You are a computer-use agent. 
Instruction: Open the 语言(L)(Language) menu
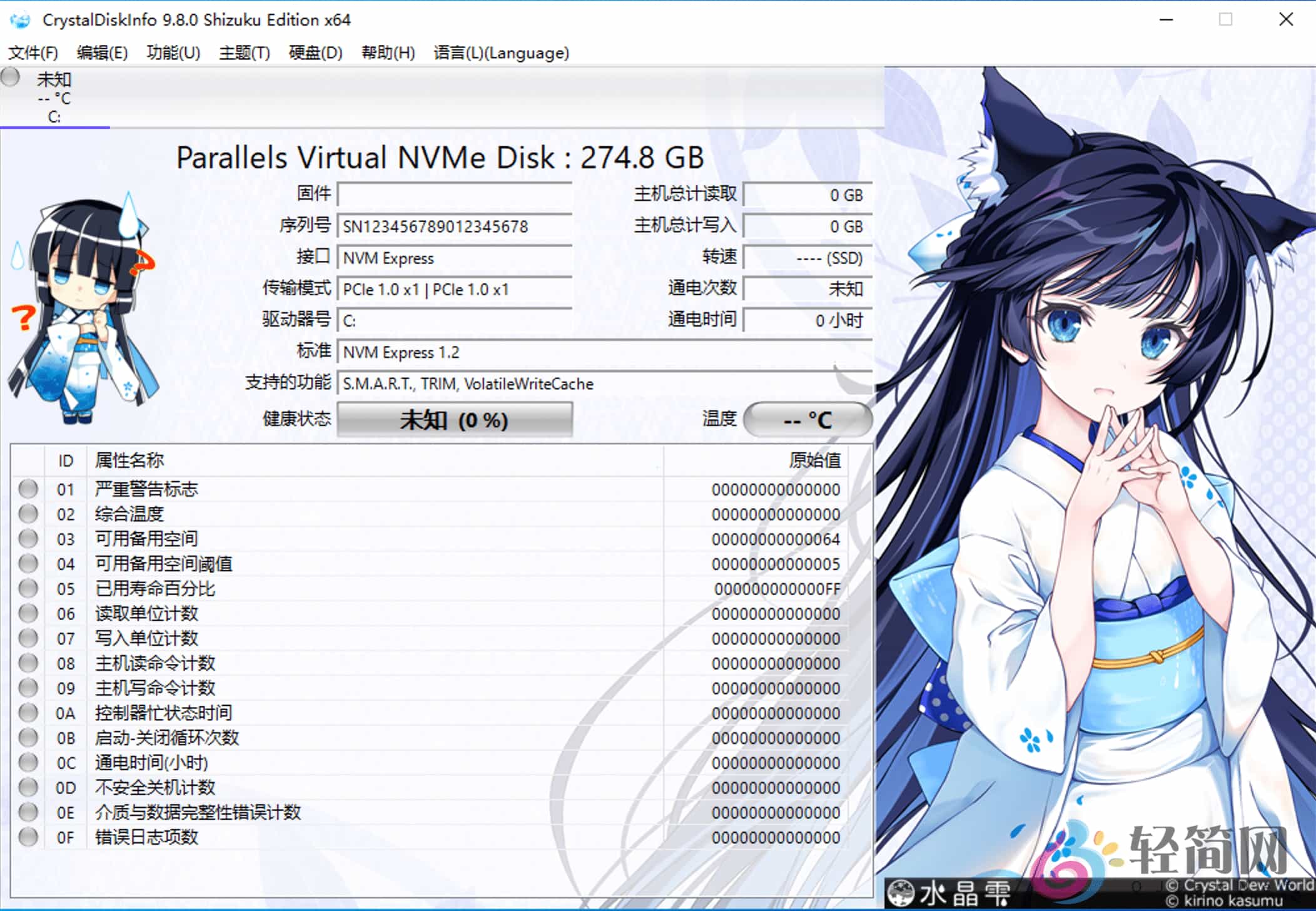coord(500,53)
